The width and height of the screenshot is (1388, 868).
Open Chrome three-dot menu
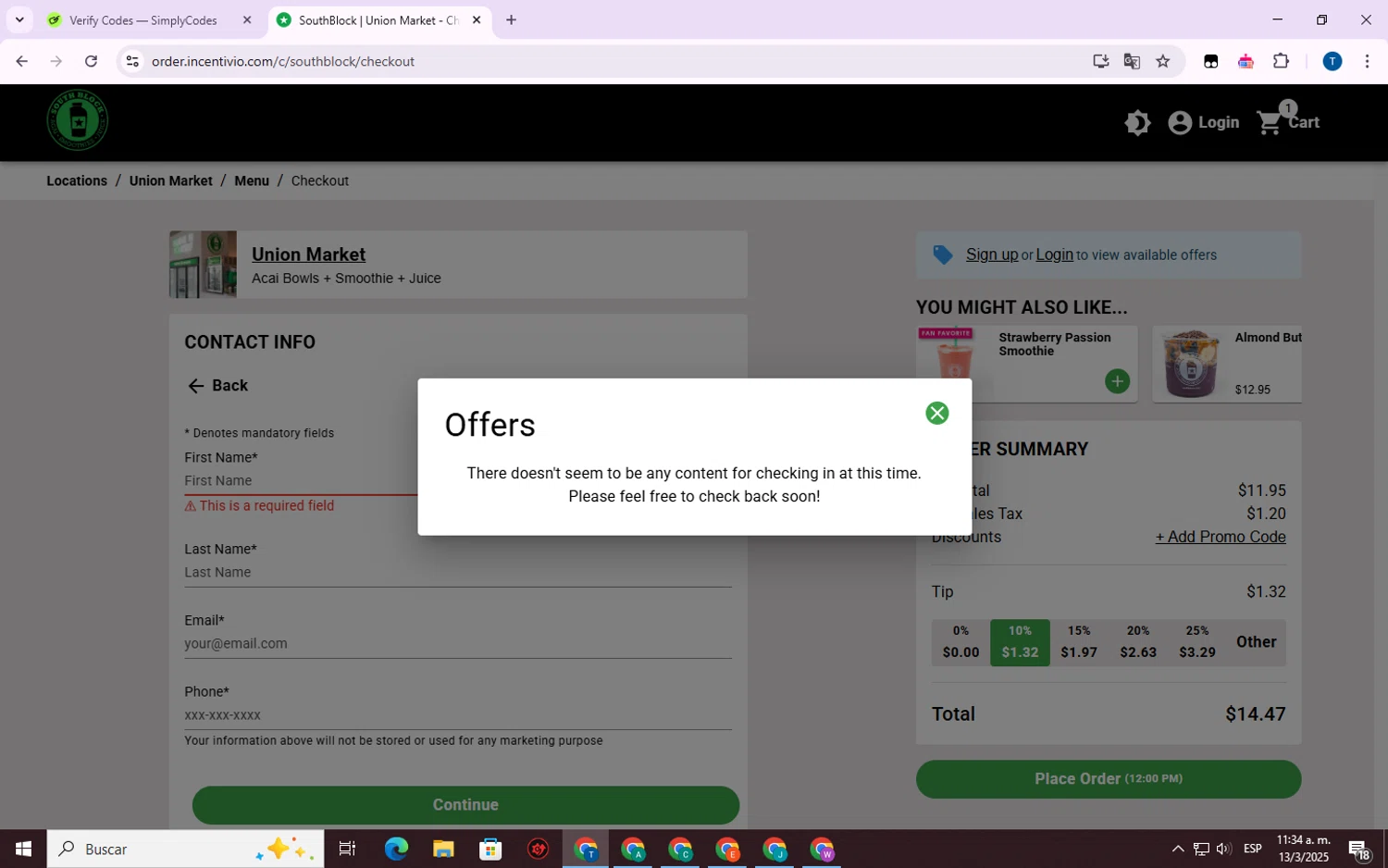[1367, 61]
